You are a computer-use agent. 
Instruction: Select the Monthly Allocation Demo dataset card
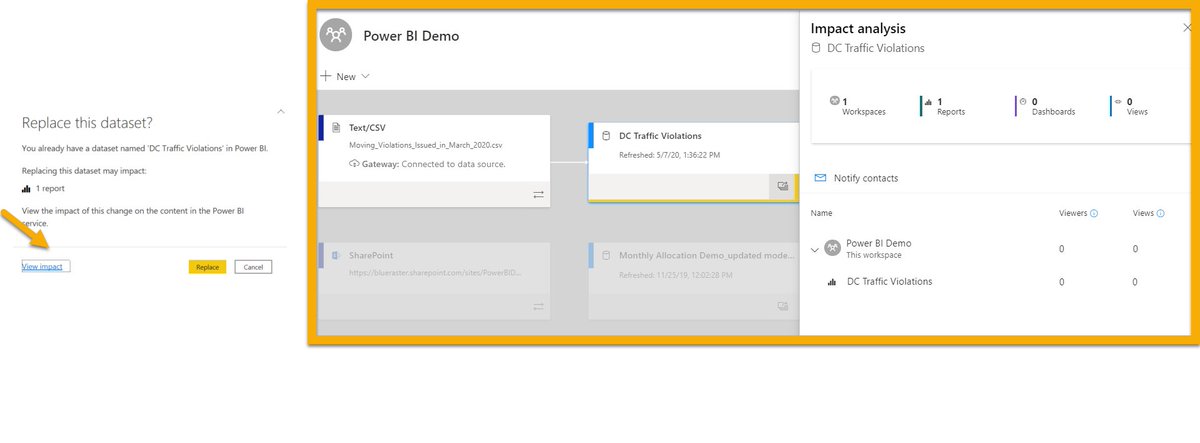[x=693, y=281]
